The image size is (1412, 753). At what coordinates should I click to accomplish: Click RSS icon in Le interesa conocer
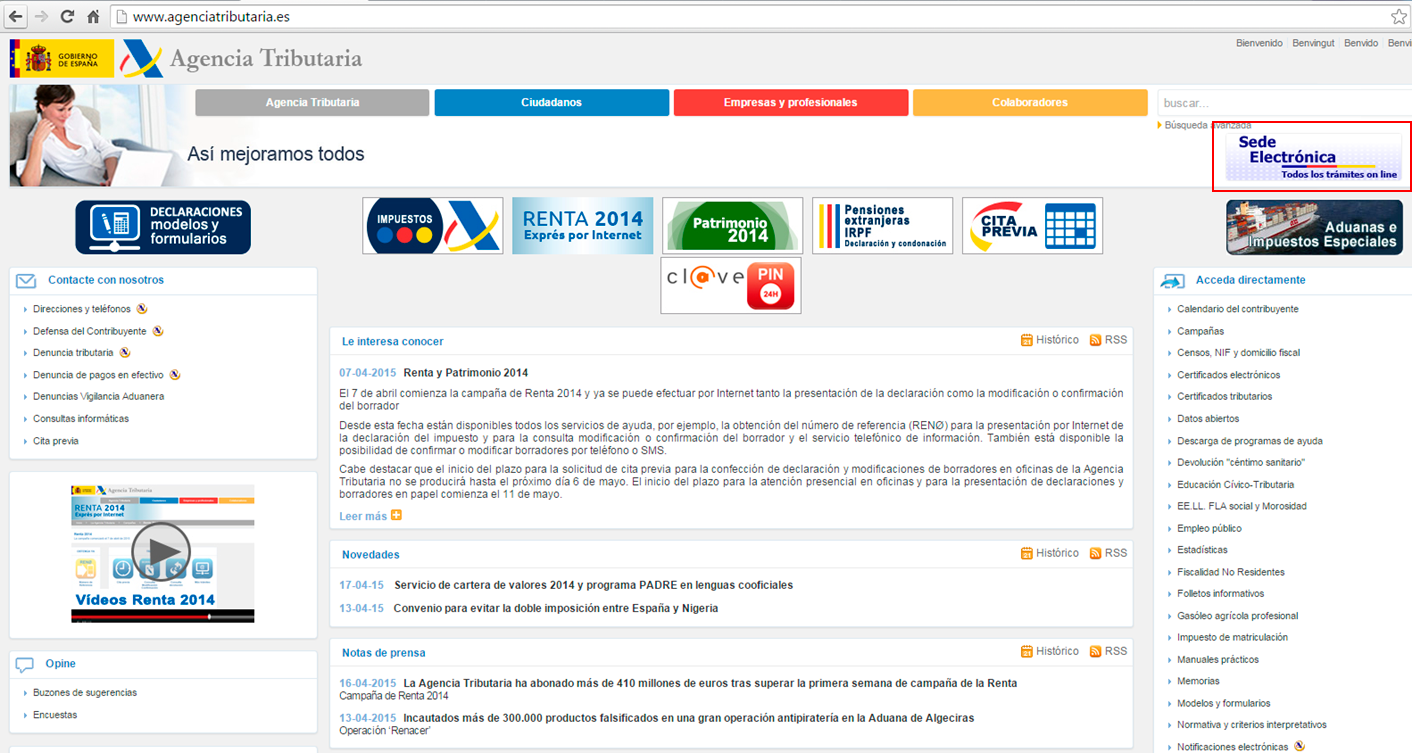(1095, 340)
